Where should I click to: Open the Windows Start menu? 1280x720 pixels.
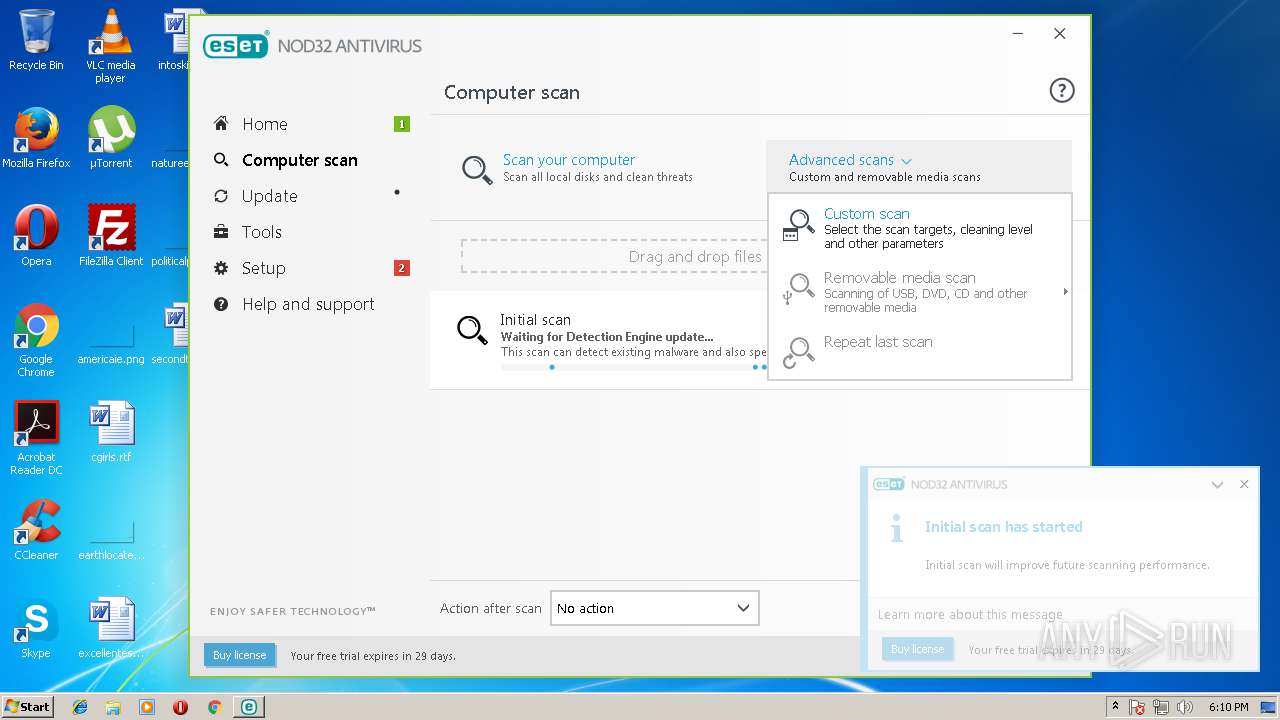point(27,707)
